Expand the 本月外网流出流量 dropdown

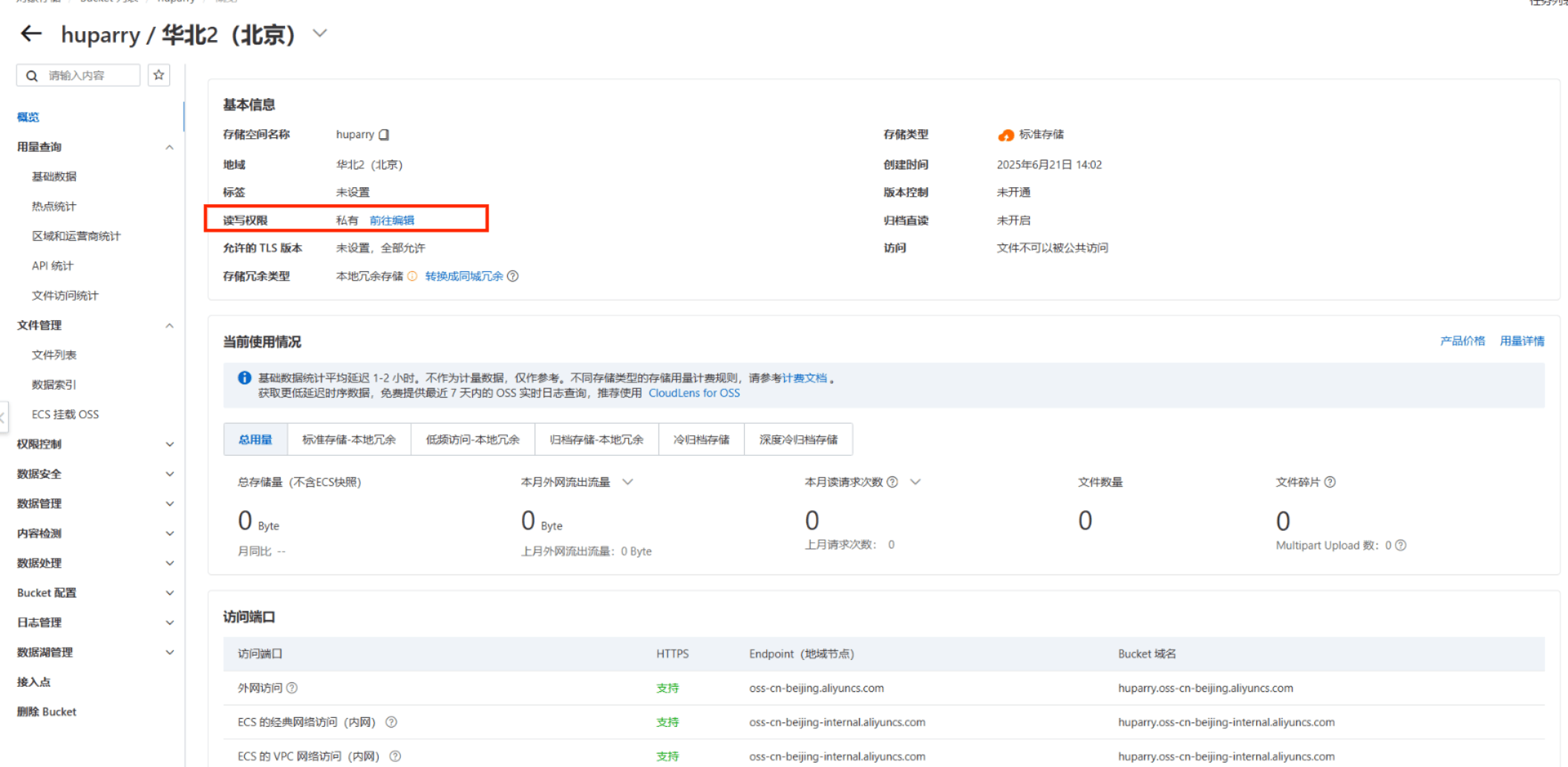[x=628, y=482]
